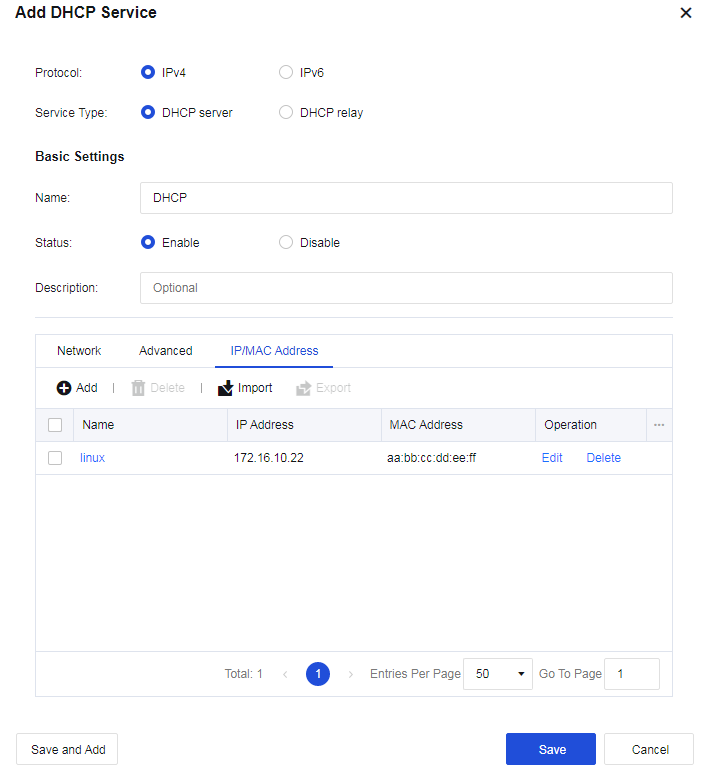The width and height of the screenshot is (702, 774).
Task: Close the Add DHCP Service dialog
Action: (685, 13)
